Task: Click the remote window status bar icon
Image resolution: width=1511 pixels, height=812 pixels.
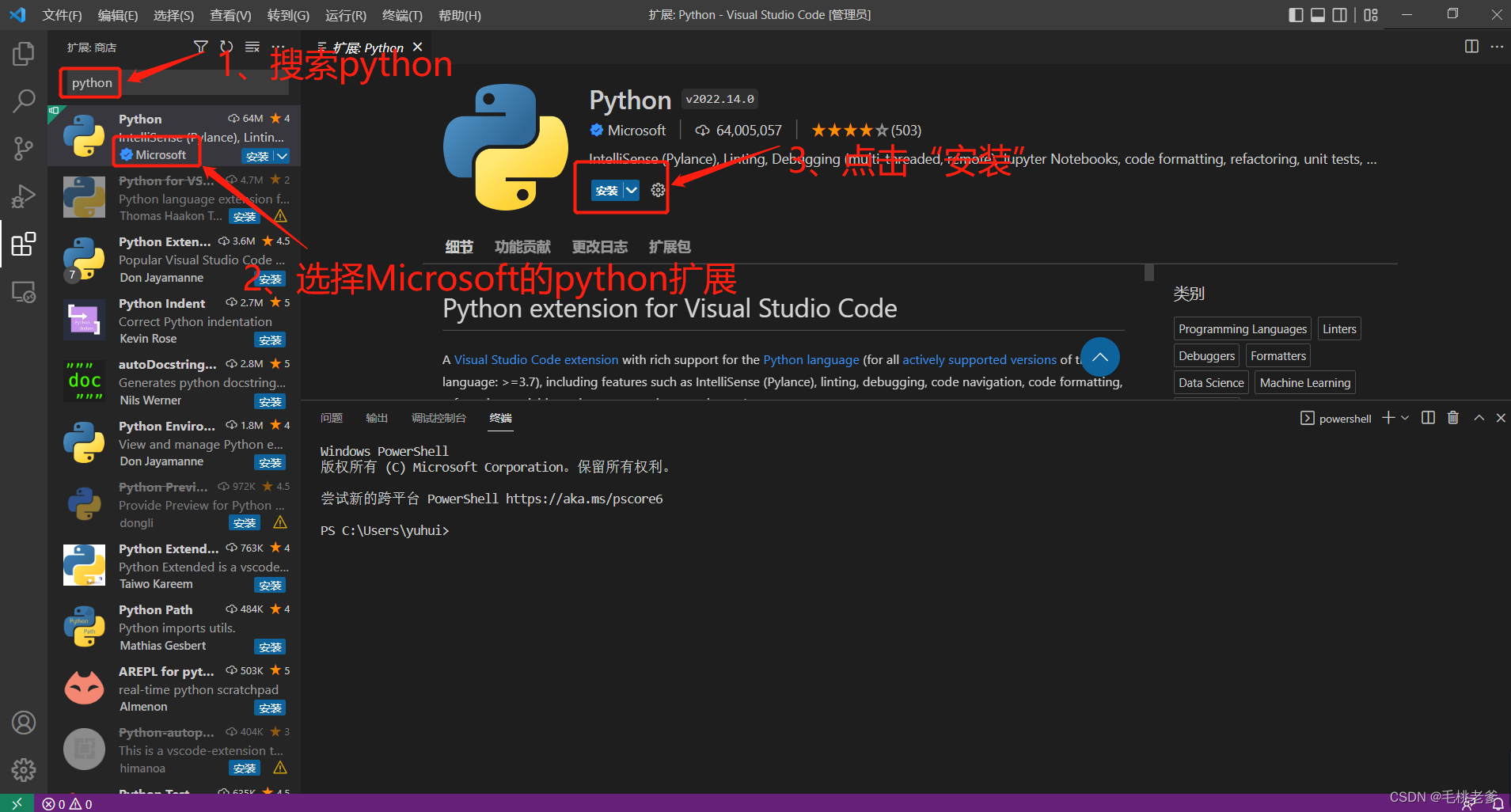Action: [17, 803]
